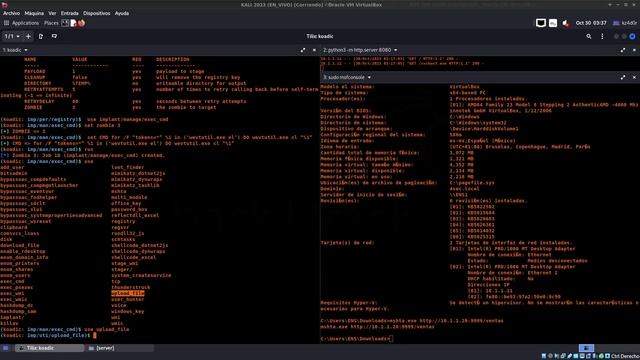Open the Ver menu
Screen dimensions: 640x360
point(52,13)
